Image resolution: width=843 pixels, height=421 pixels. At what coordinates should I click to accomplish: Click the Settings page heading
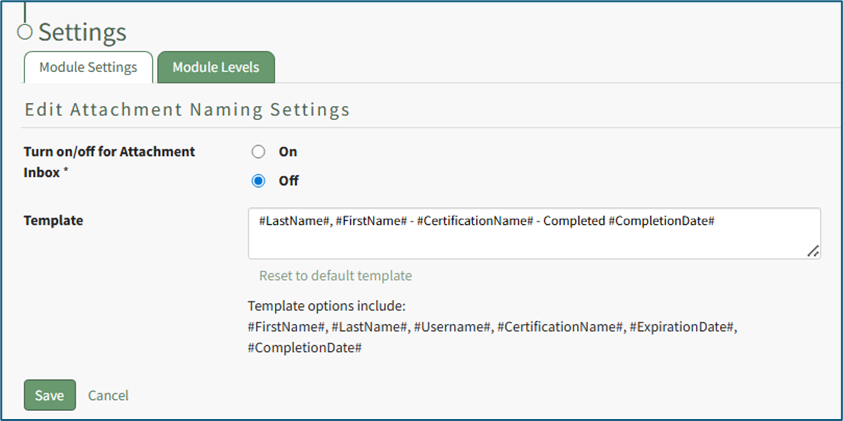coord(82,32)
